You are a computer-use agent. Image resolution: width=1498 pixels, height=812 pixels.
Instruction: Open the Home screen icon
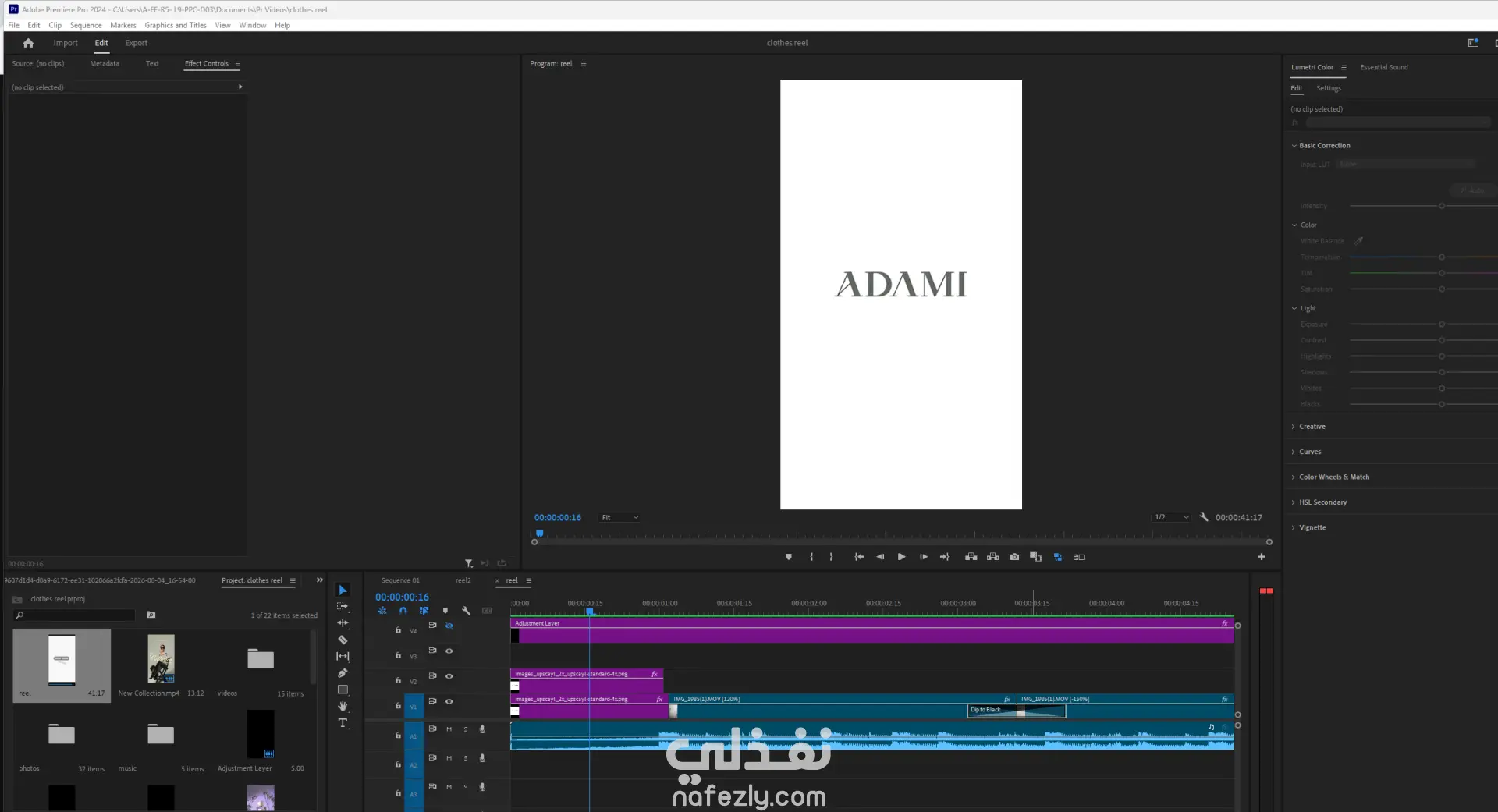pos(29,43)
